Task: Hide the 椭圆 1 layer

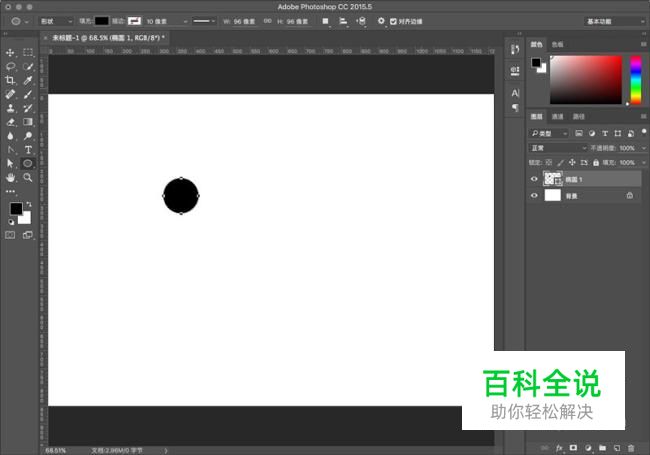Action: (534, 179)
